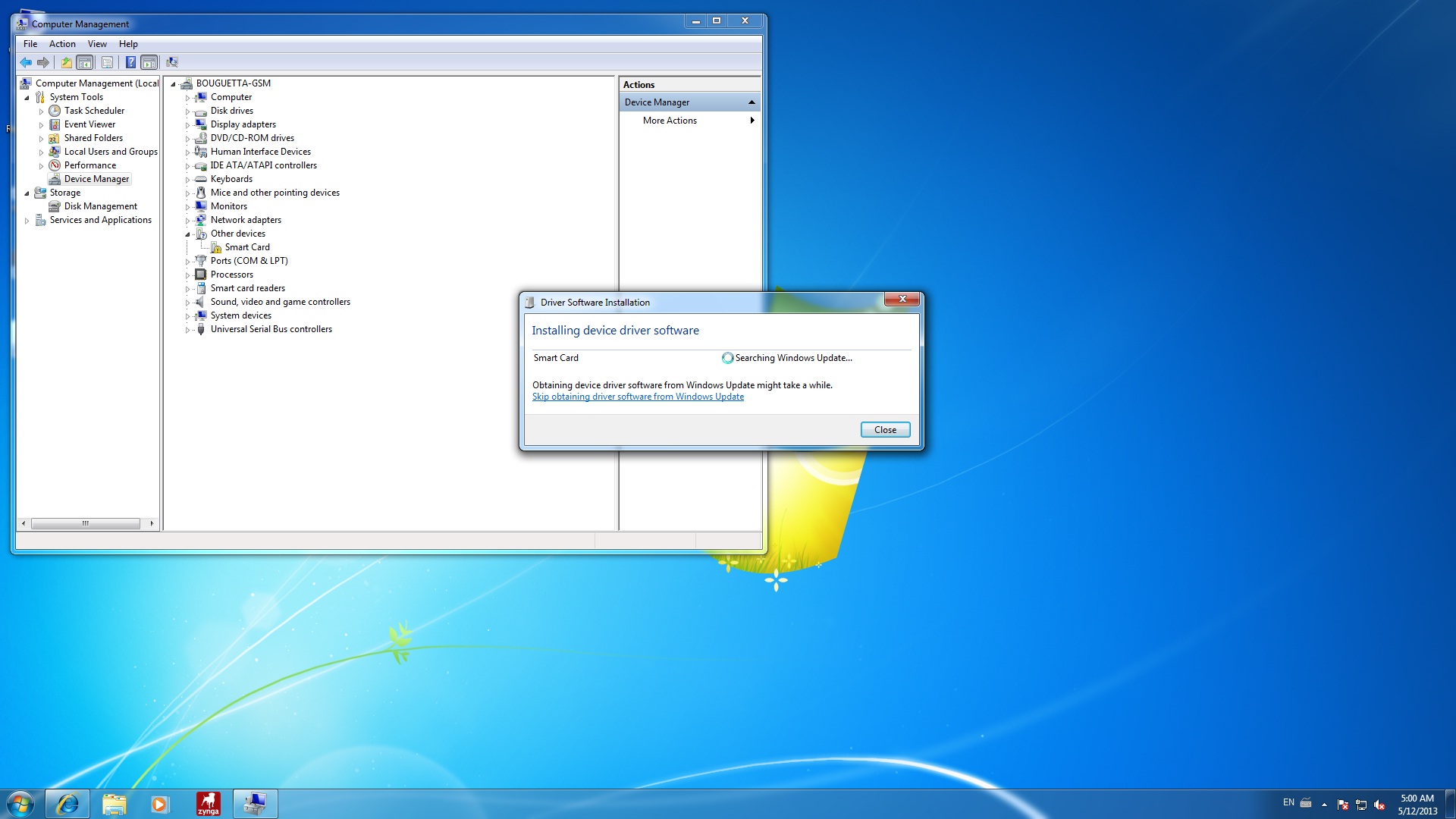Viewport: 1456px width, 819px height.
Task: Click Scan for hardware changes icon
Action: pyautogui.click(x=172, y=62)
